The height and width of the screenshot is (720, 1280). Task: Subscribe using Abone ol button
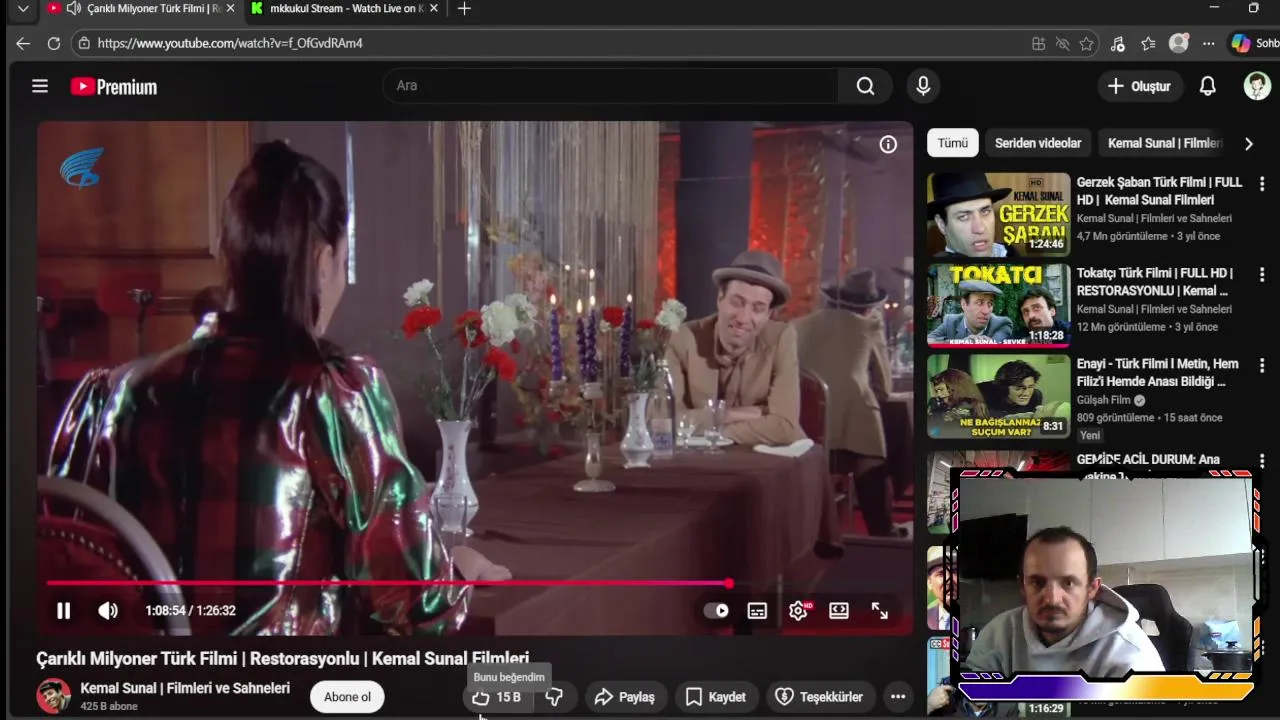[347, 697]
